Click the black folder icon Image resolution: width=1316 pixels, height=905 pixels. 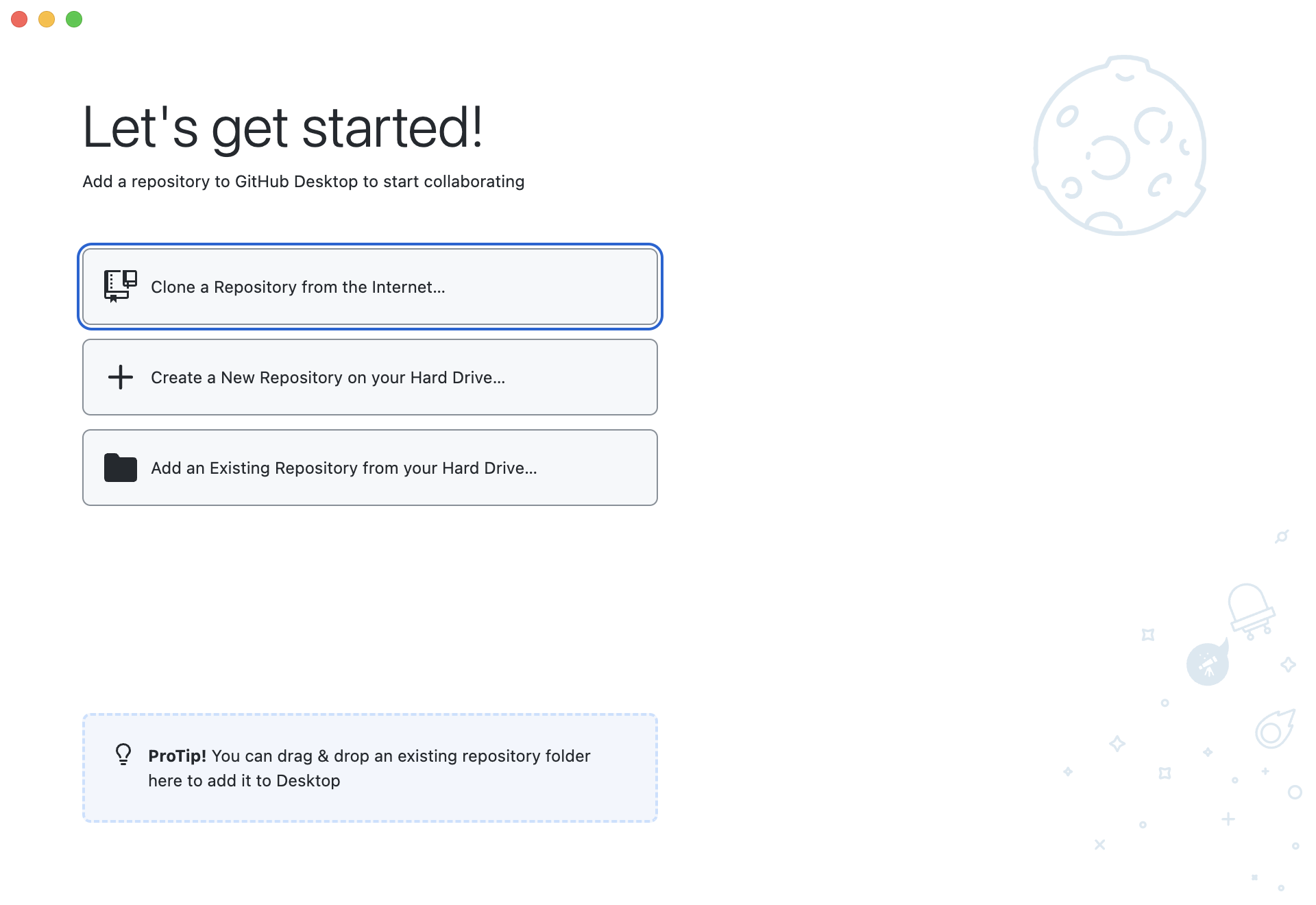121,468
